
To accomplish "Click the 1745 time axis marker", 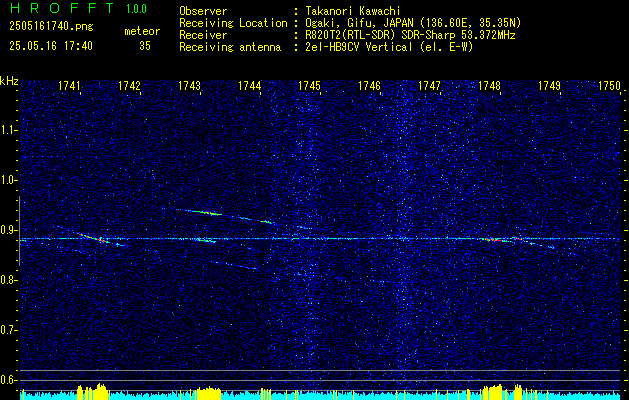I will (309, 86).
